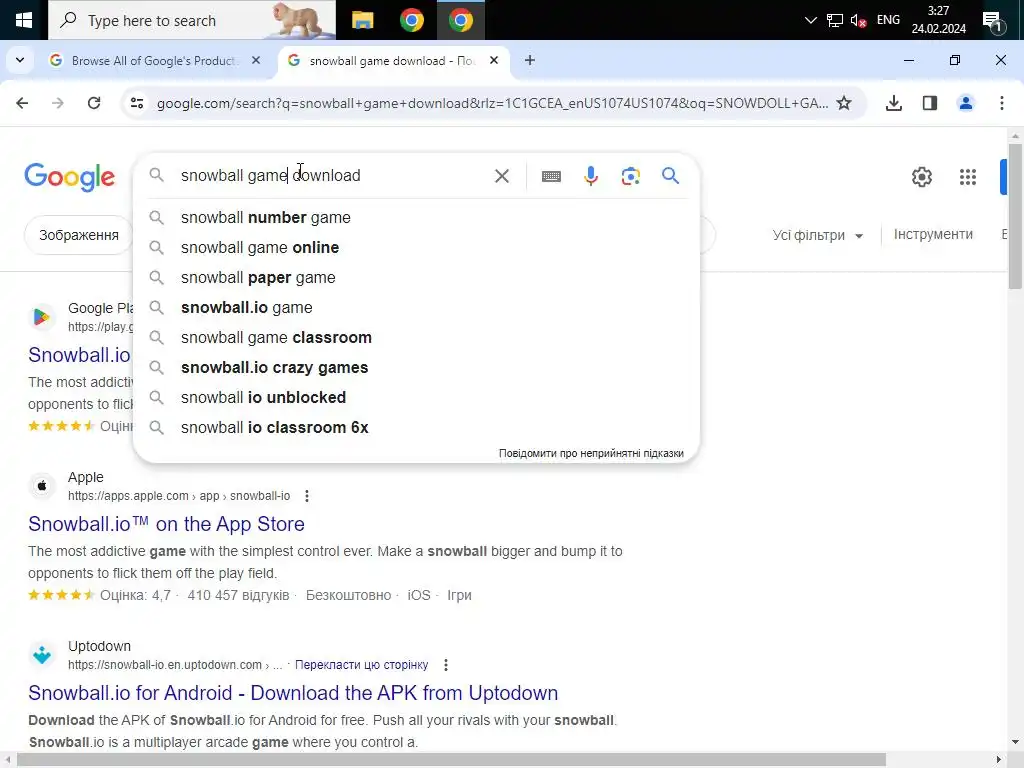1024x768 pixels.
Task: Go to the Google homepage logo
Action: pos(69,177)
